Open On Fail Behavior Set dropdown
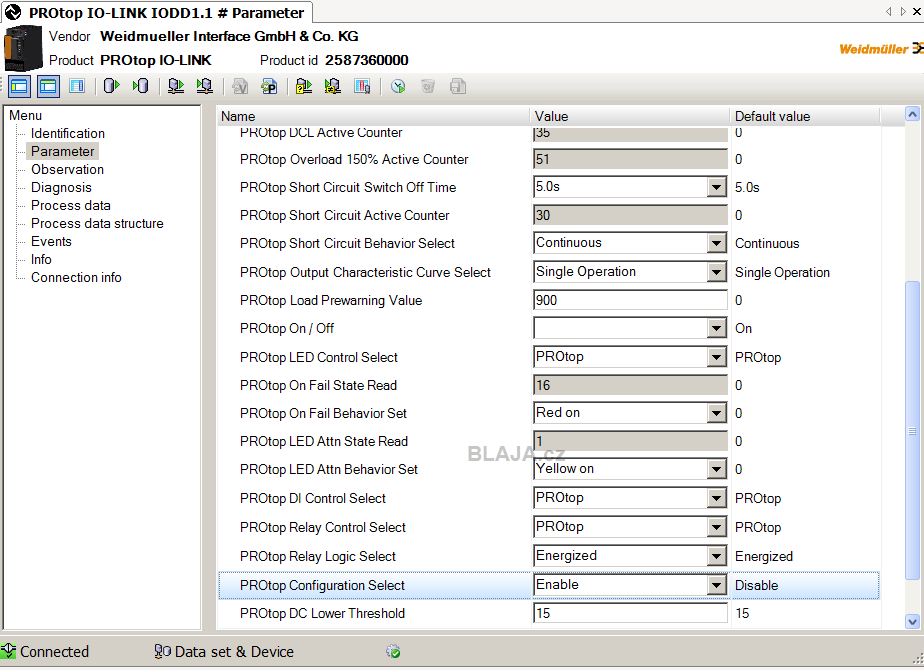 coord(716,413)
